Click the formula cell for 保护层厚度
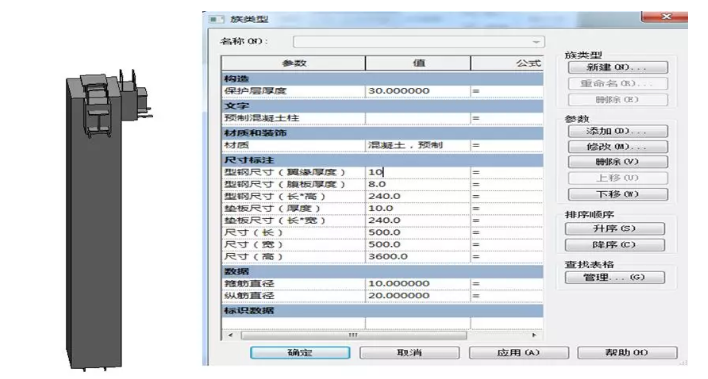This screenshot has height=379, width=708. tap(507, 91)
